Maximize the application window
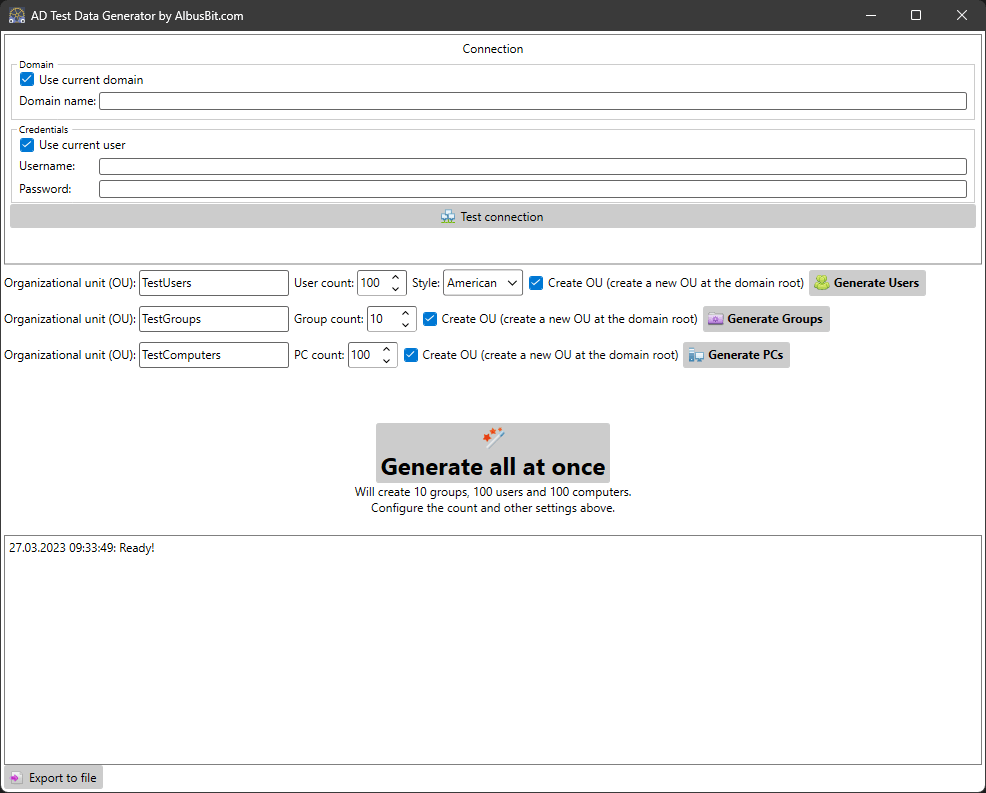This screenshot has width=986, height=793. pos(916,15)
